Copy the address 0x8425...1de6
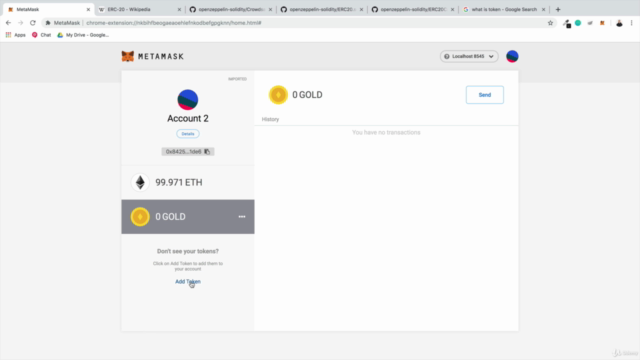The height and width of the screenshot is (360, 640). click(x=188, y=151)
